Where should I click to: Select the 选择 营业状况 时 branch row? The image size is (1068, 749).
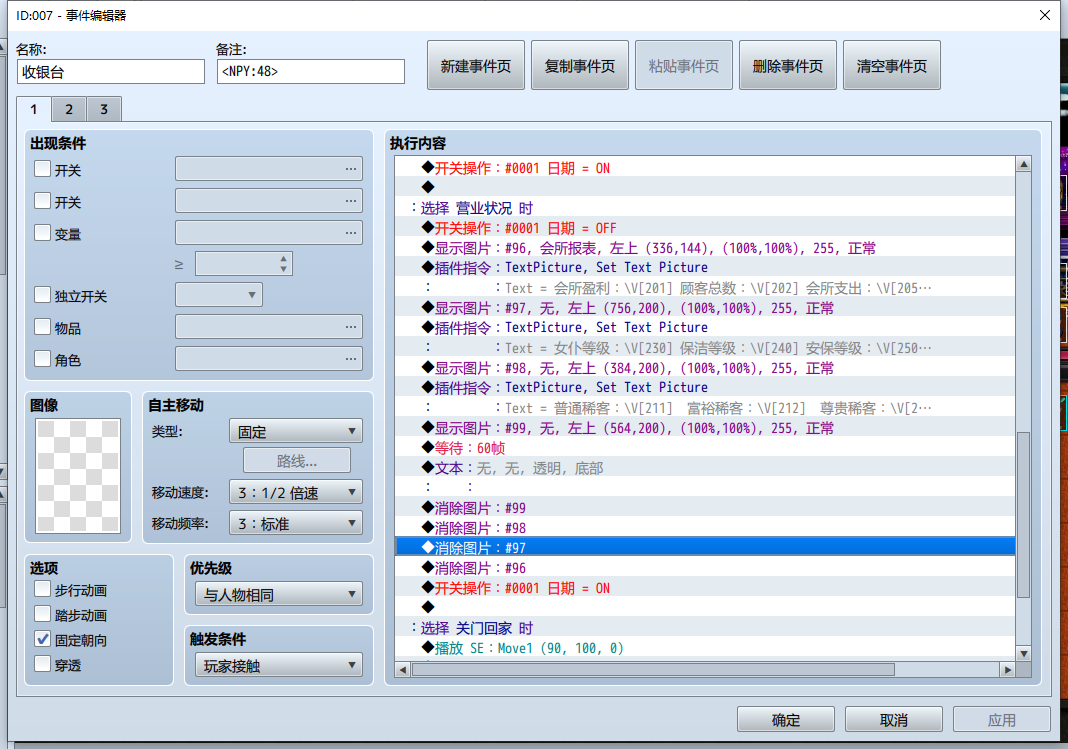pos(705,208)
